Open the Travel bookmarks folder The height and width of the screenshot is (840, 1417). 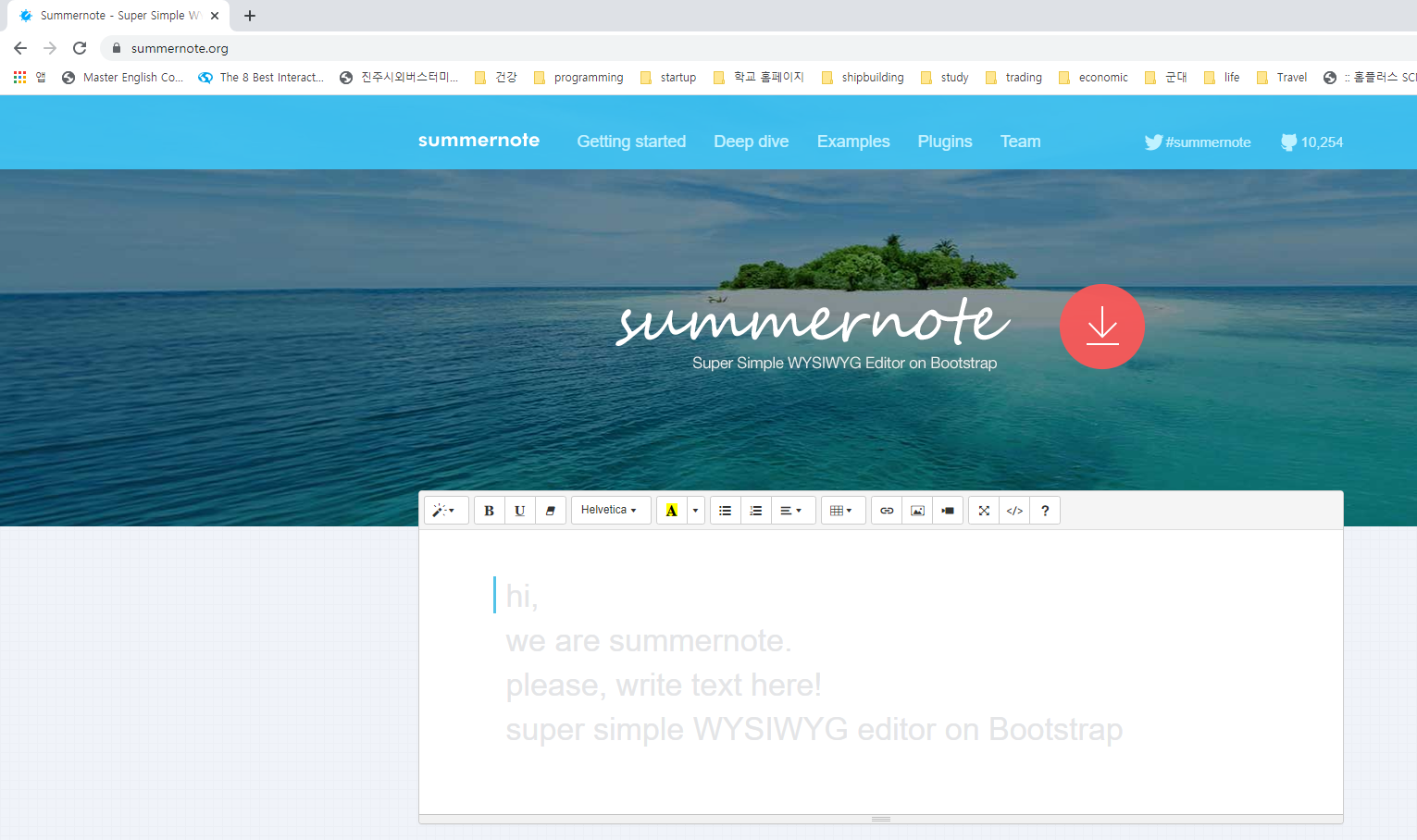click(1282, 78)
